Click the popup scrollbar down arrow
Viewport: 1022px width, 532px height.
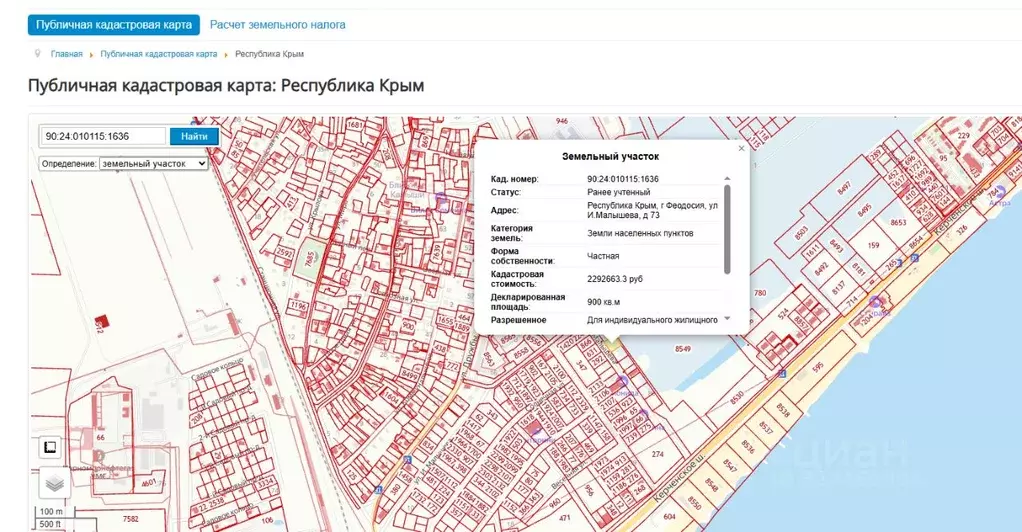click(727, 319)
